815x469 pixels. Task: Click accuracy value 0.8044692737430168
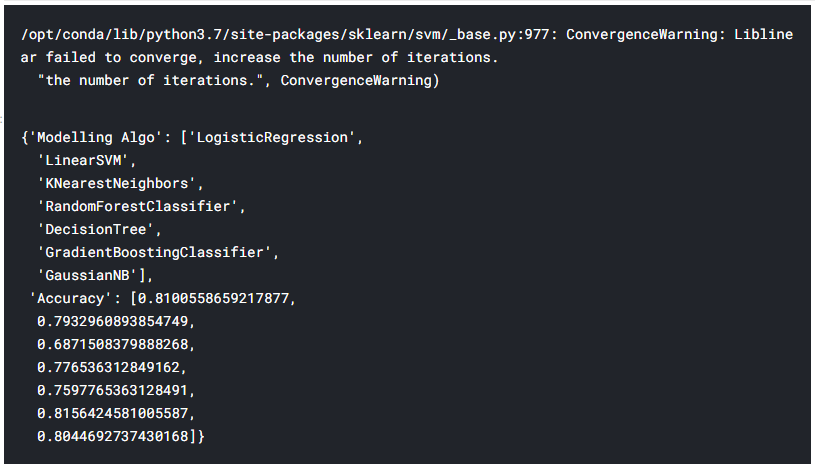point(112,436)
